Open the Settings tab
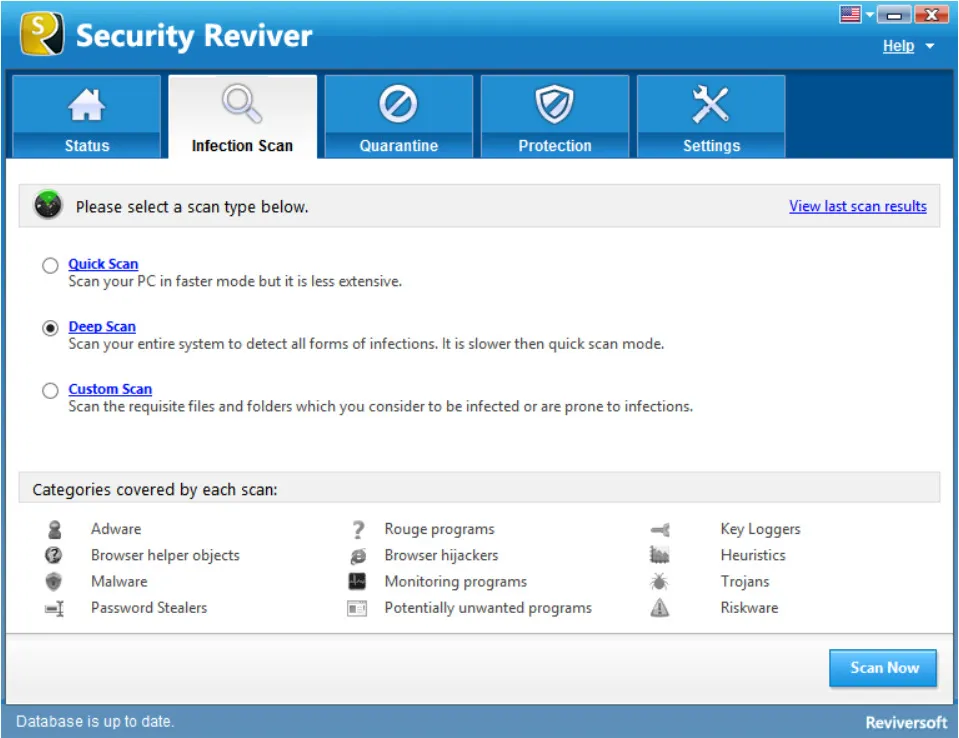Viewport: 959px width, 738px height. point(711,115)
